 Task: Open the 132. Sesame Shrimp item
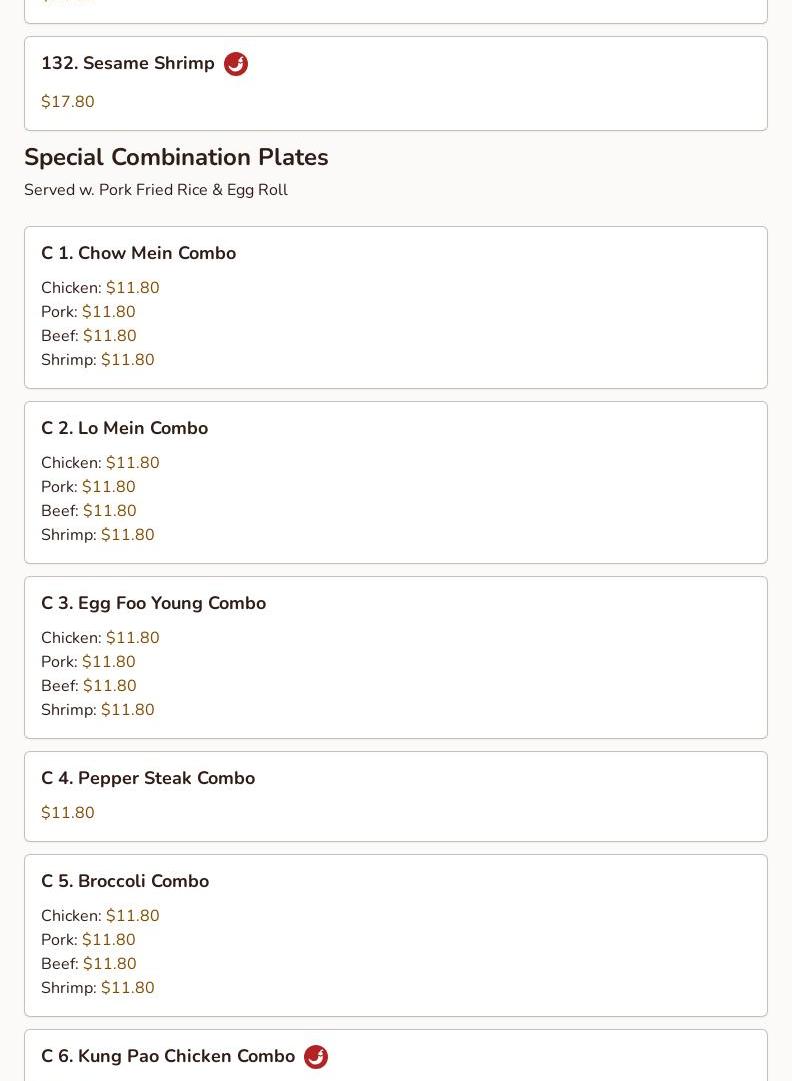click(x=128, y=63)
